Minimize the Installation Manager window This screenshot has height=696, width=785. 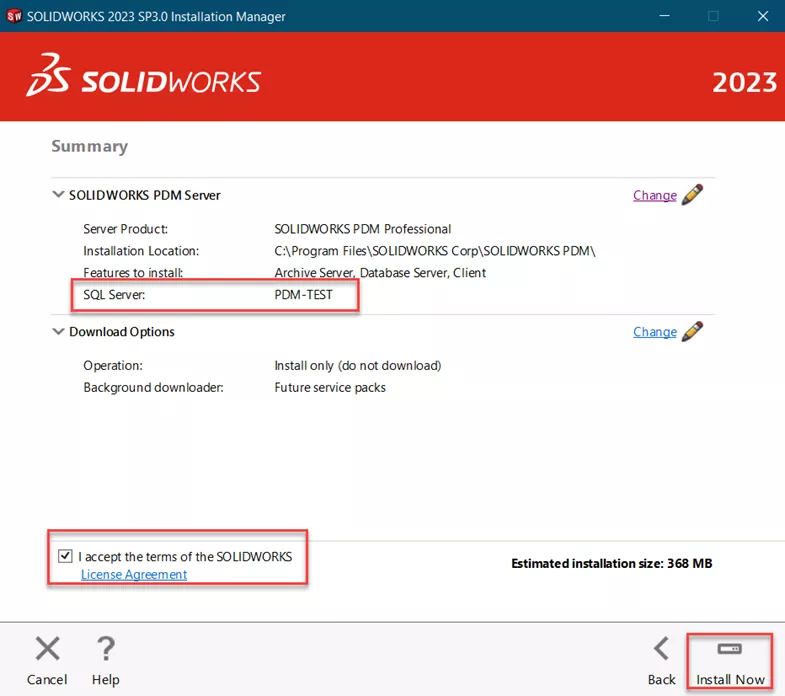(664, 16)
